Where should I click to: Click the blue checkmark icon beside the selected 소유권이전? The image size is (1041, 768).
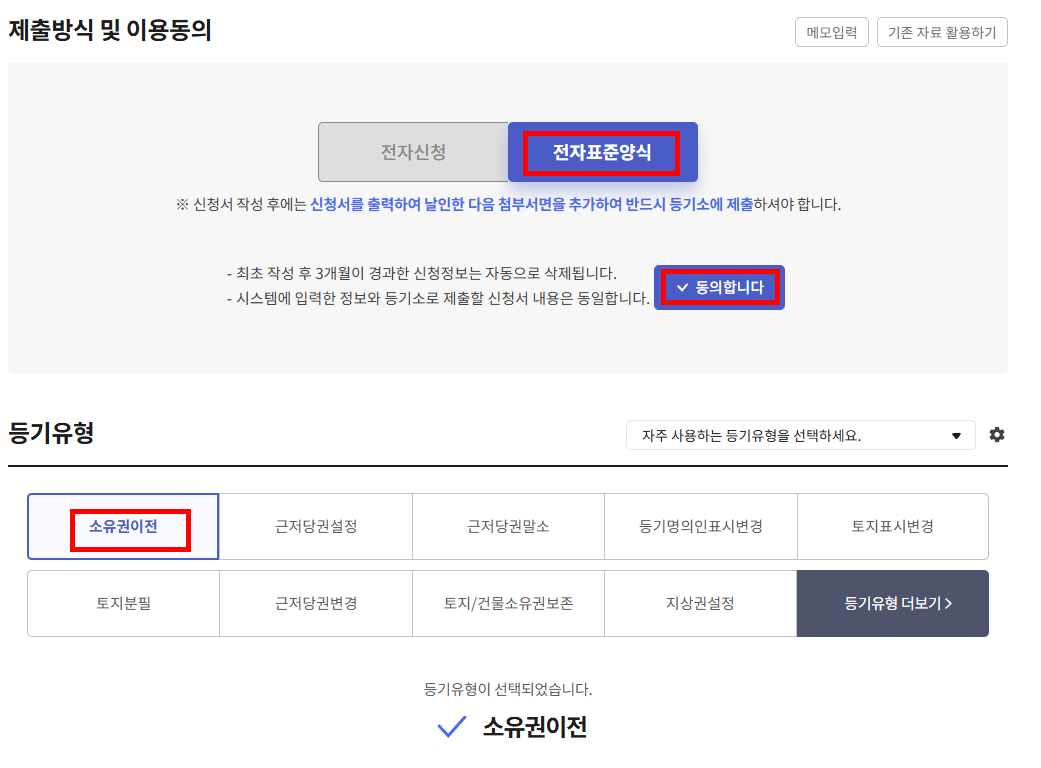(453, 728)
